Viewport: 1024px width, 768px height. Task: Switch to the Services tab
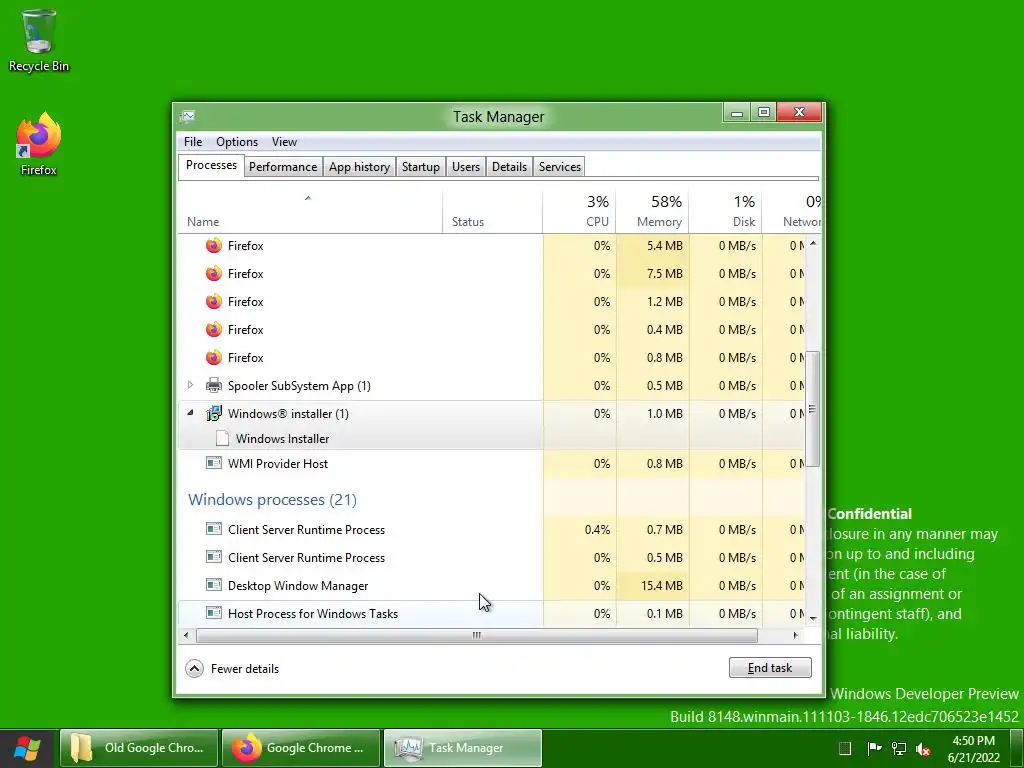560,167
